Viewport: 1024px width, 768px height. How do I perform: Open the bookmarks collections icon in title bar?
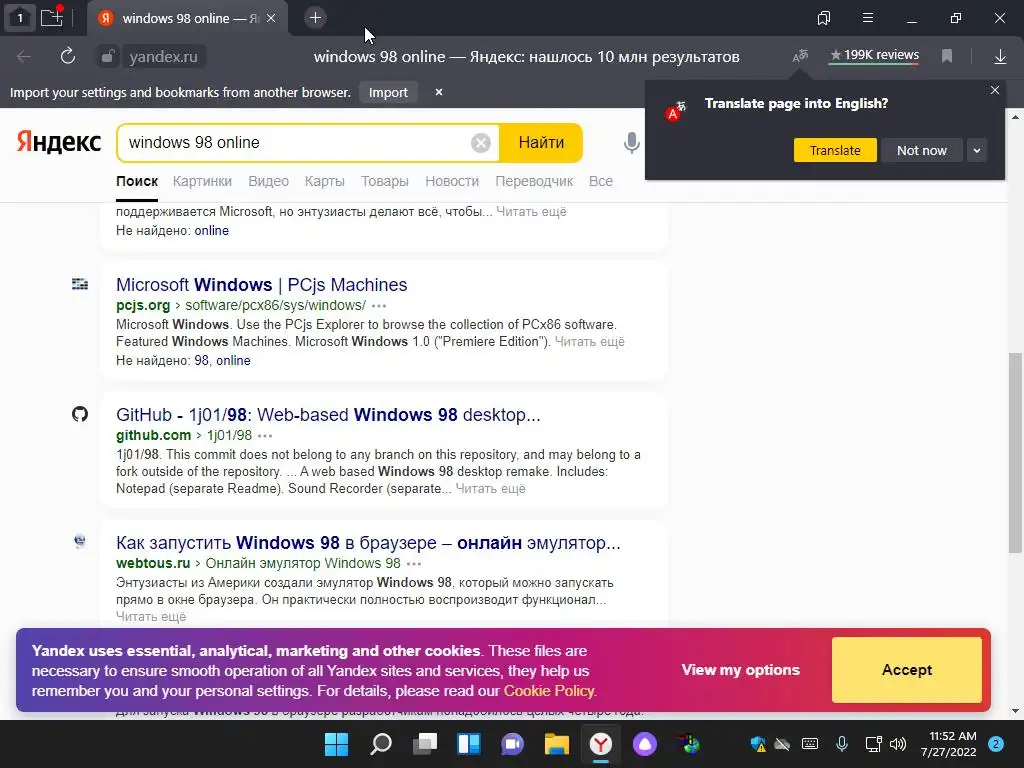point(824,18)
